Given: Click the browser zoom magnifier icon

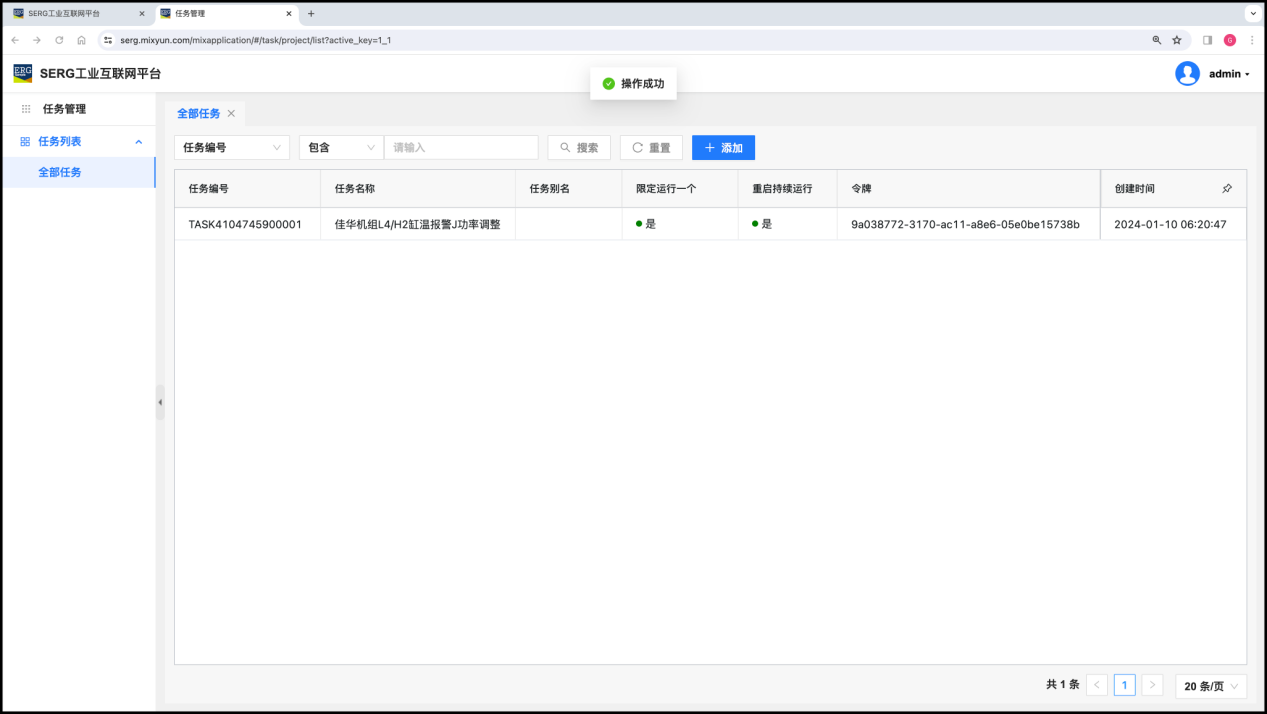Looking at the screenshot, I should click(x=1157, y=40).
